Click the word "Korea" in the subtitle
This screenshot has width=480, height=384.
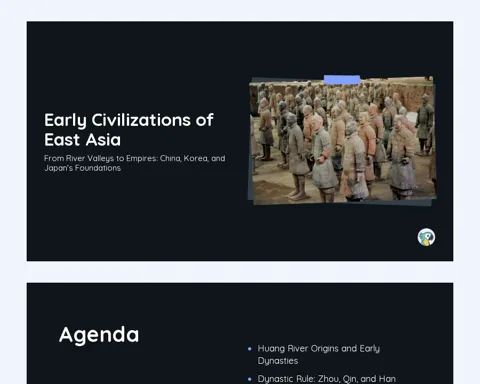[x=195, y=158]
